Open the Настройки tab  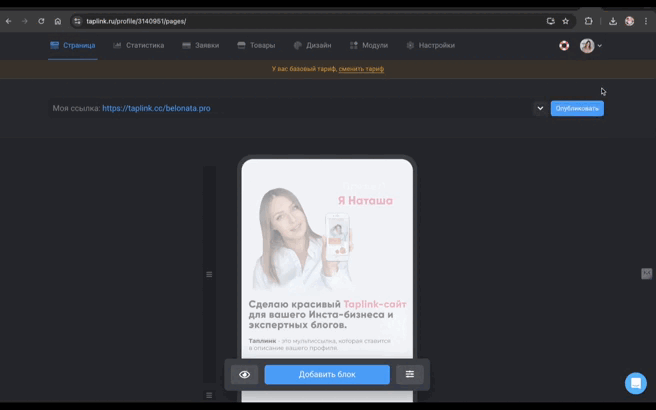[430, 45]
